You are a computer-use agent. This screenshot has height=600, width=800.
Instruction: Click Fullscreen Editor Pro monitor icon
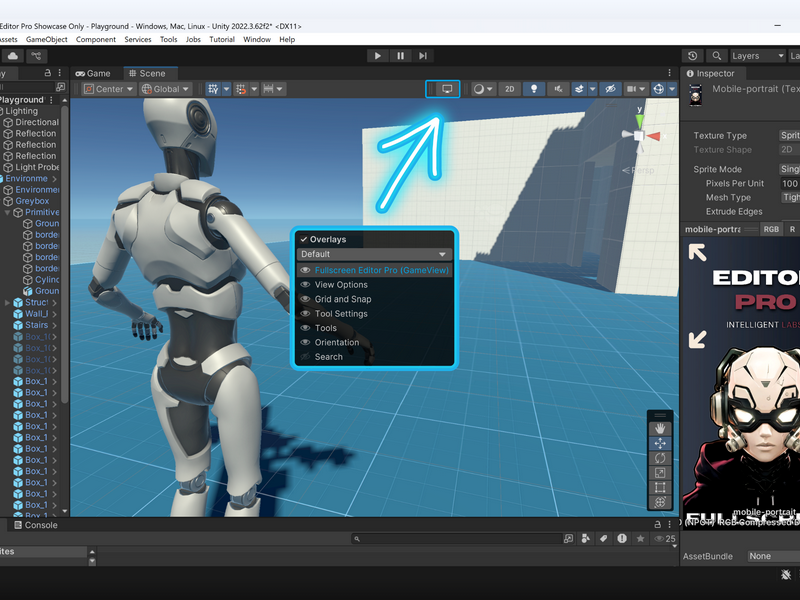click(x=447, y=89)
